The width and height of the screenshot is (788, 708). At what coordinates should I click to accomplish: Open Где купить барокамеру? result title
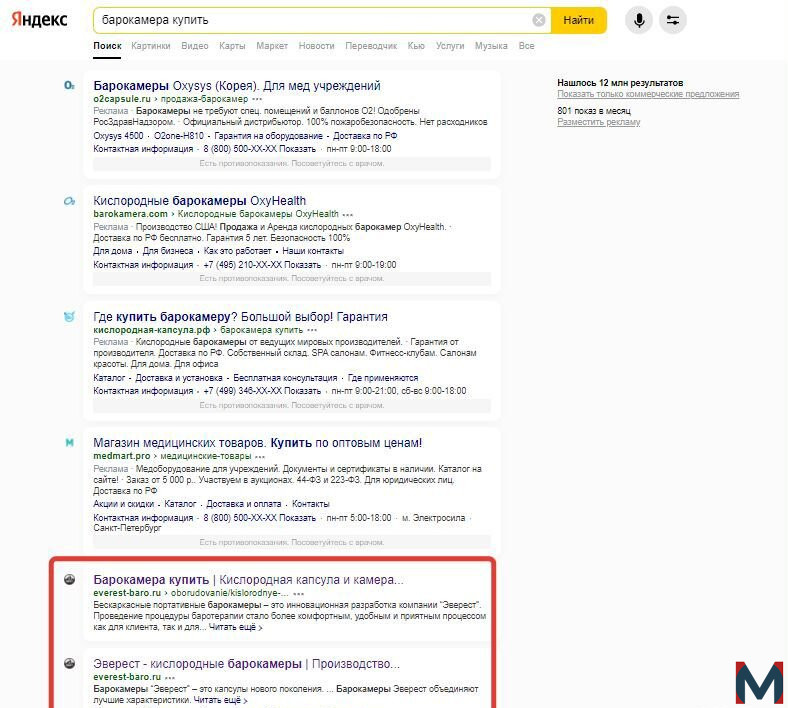coord(240,317)
